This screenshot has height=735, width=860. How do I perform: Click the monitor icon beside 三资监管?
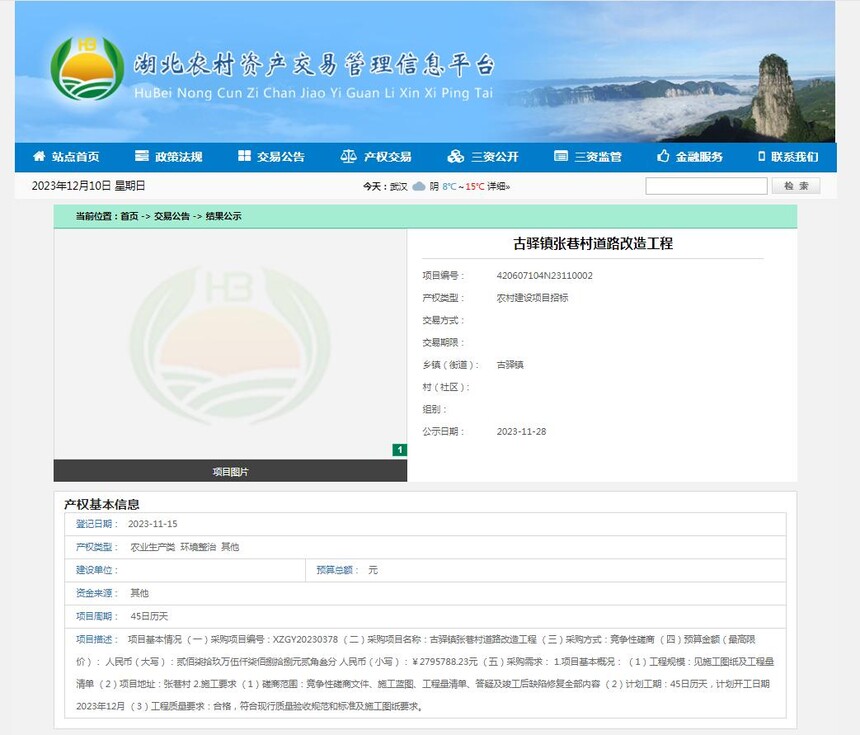561,156
